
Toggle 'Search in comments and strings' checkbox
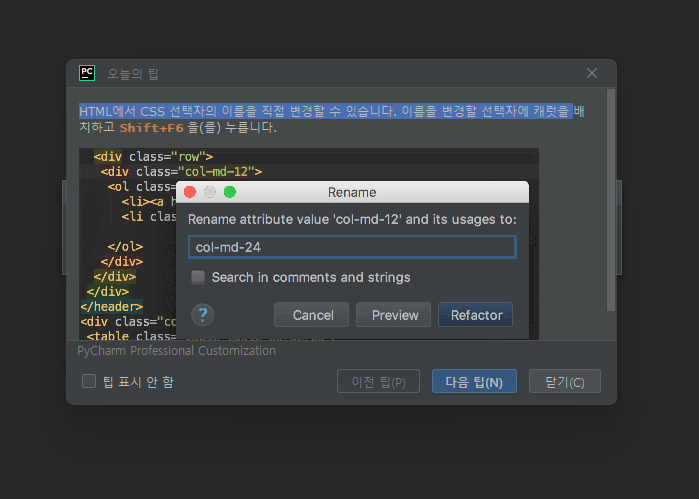pos(198,277)
